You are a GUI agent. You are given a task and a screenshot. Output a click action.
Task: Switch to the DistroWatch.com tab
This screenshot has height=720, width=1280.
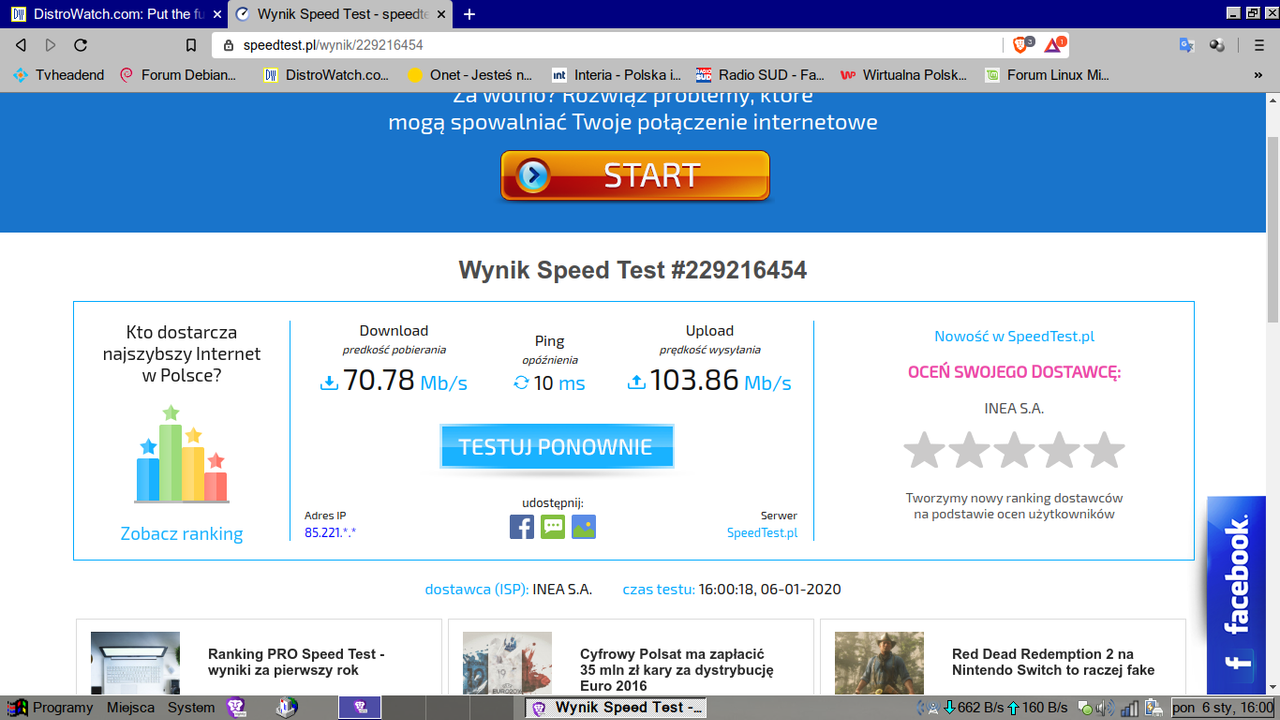point(114,14)
